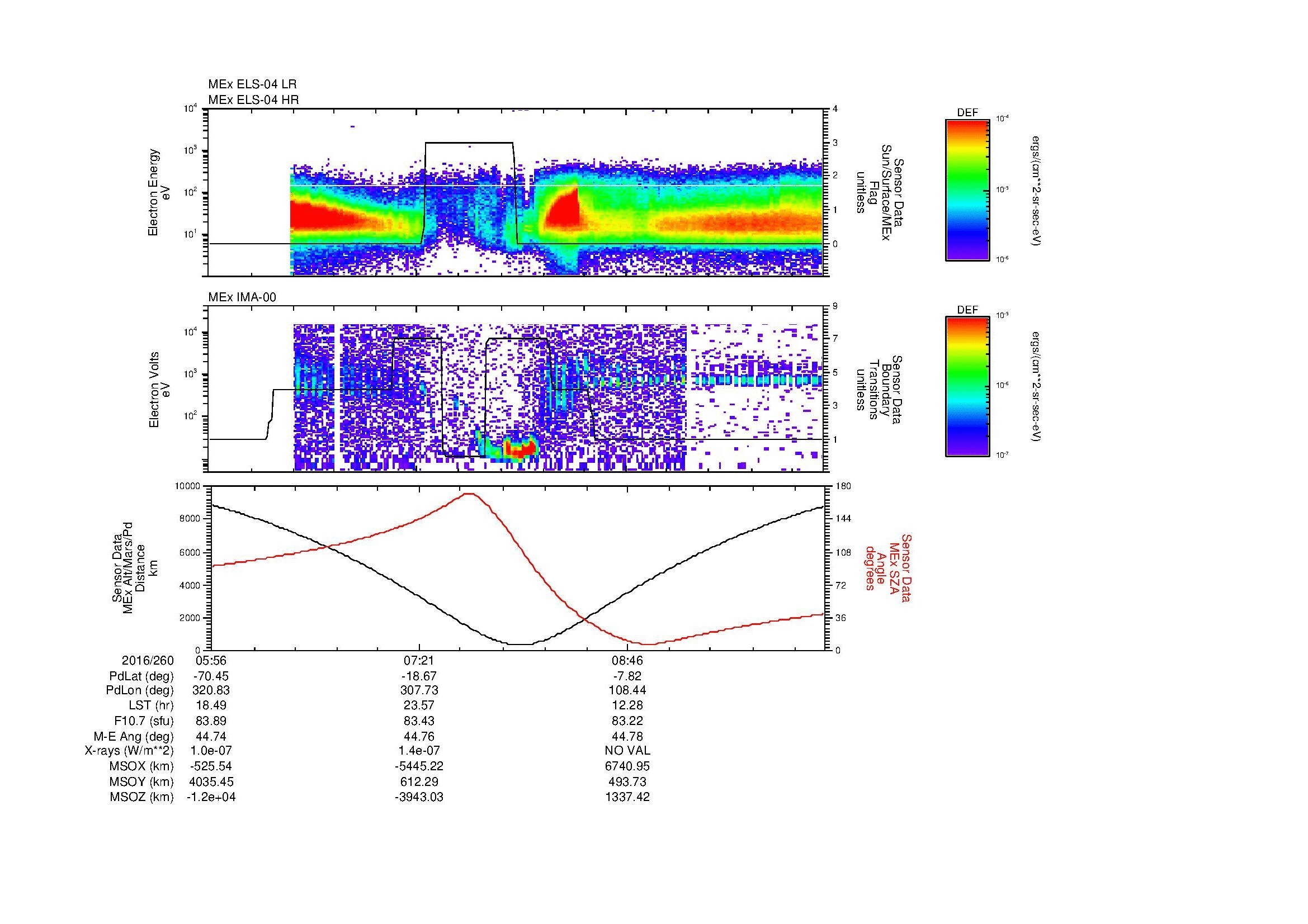Viewport: 1308px width, 924px height.
Task: Select the PdLon value 108.44
Action: click(x=627, y=690)
